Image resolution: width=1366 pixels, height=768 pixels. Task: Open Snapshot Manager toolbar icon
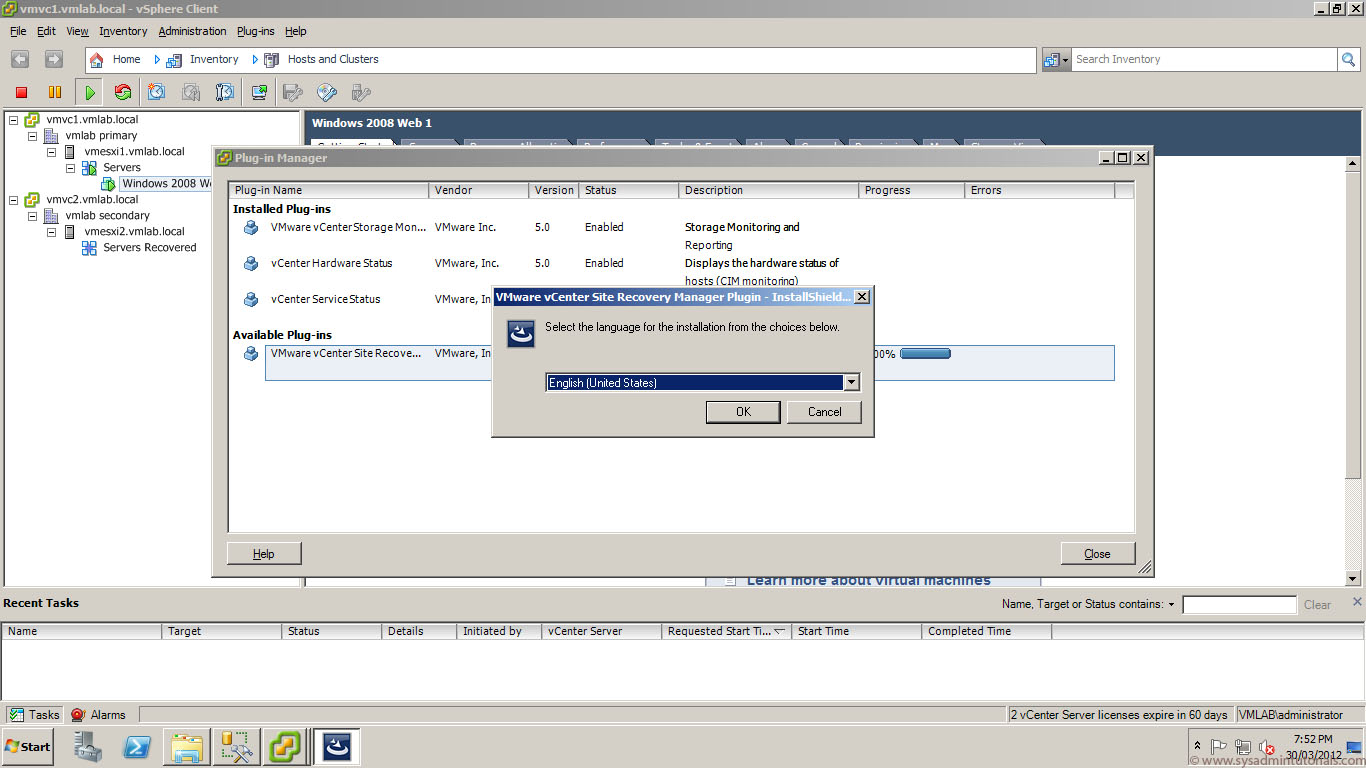225,92
